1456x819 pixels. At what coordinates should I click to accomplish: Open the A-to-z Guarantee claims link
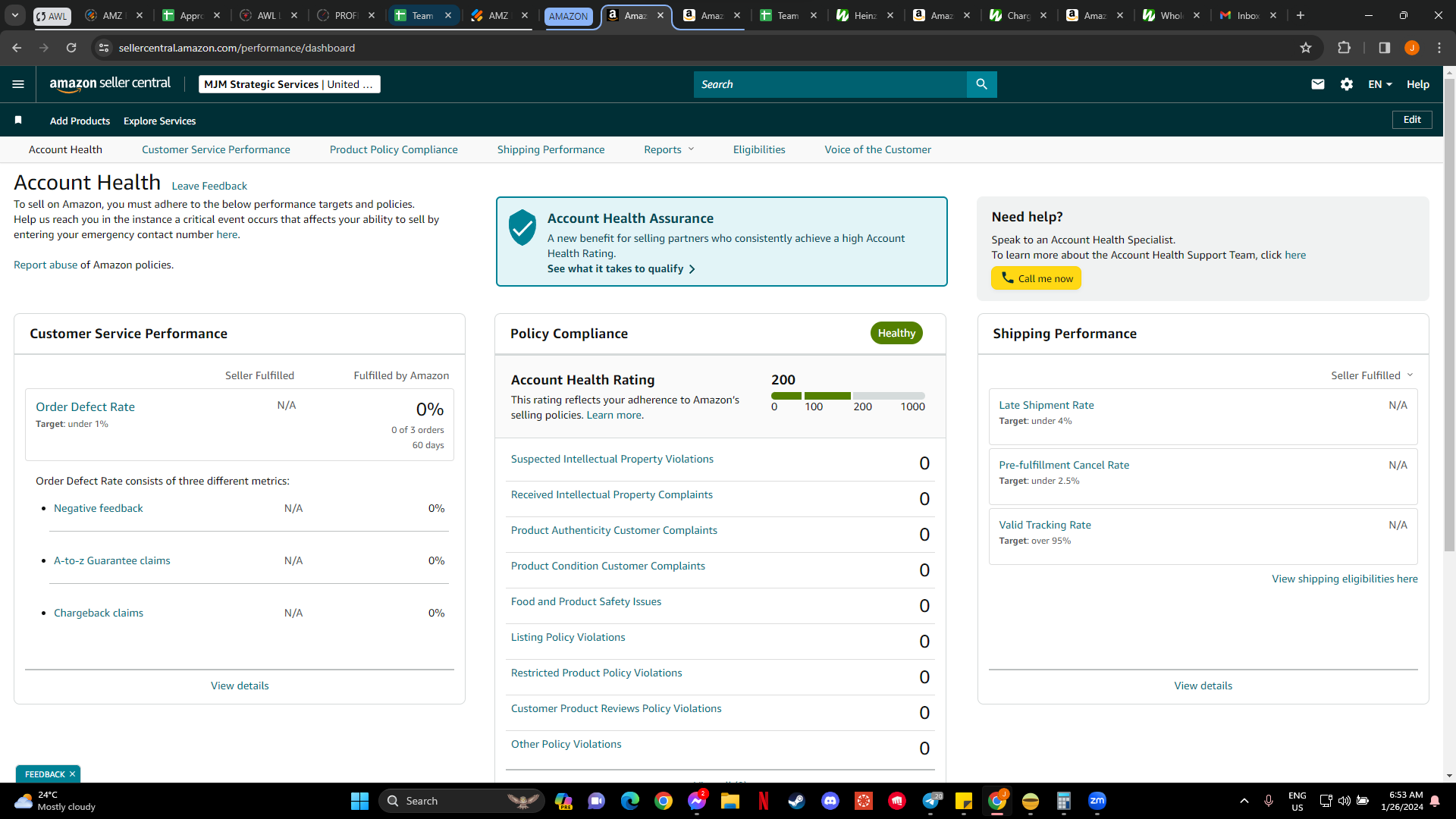[x=112, y=560]
